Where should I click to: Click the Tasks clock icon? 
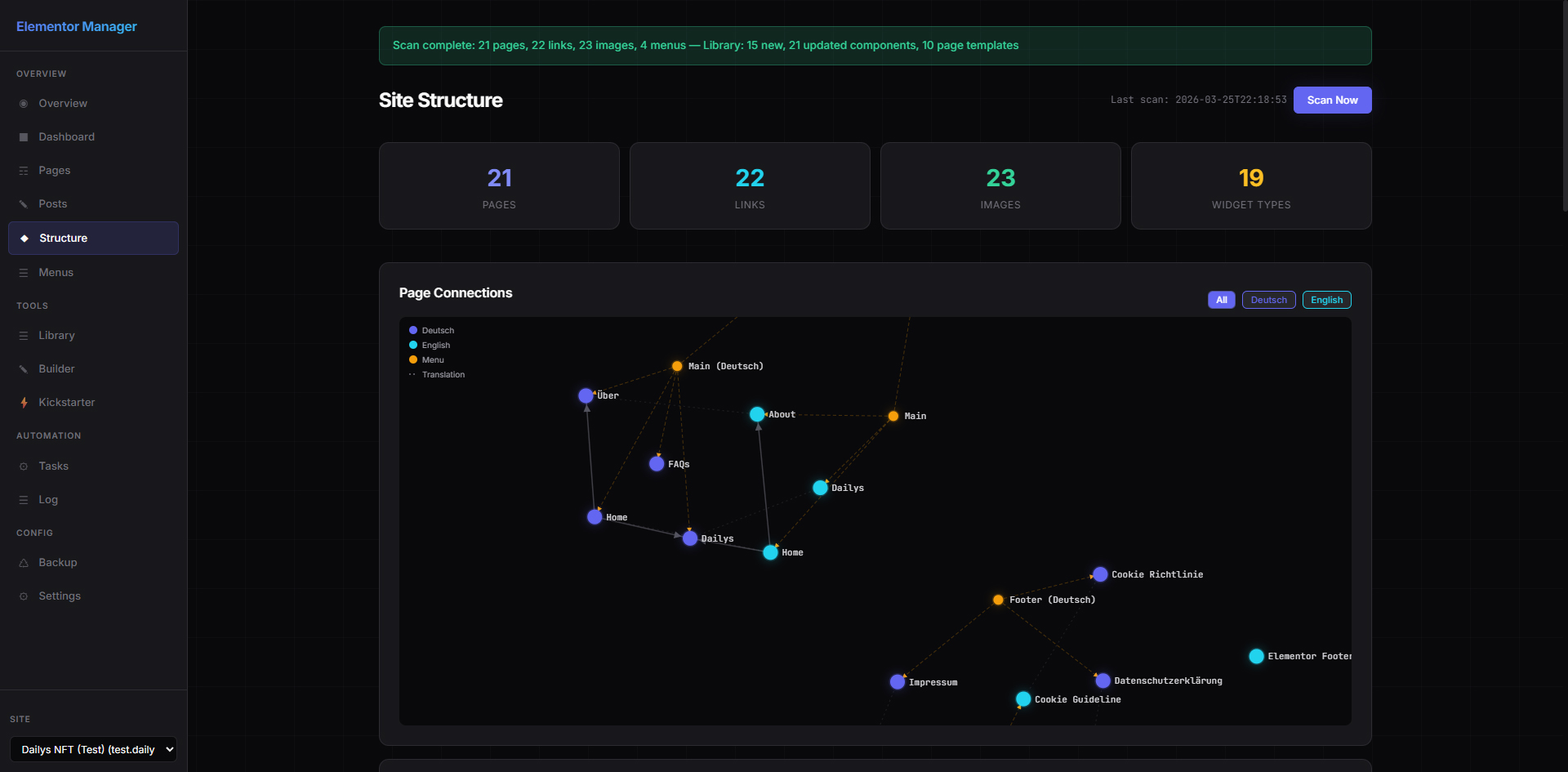click(24, 466)
